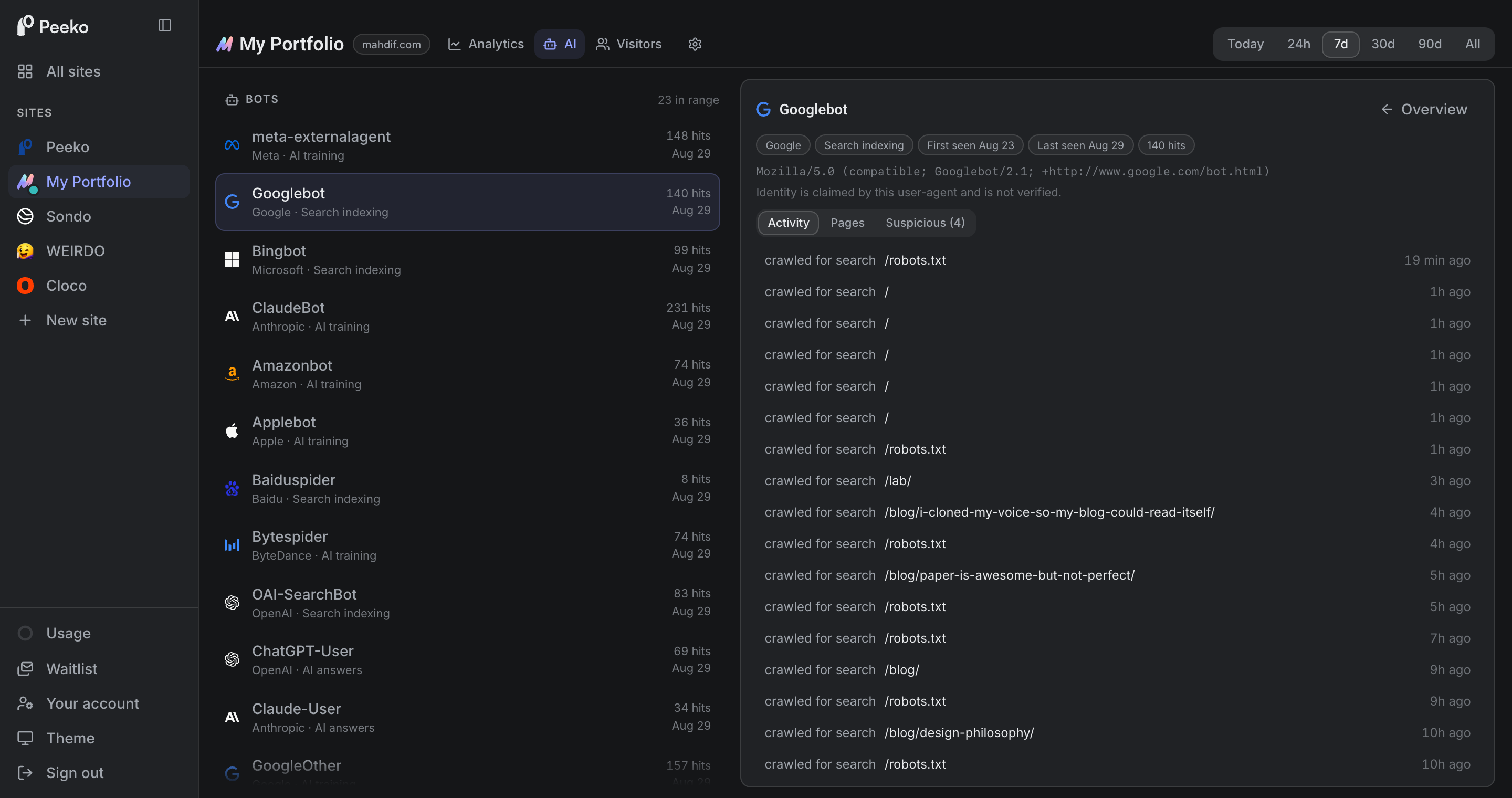This screenshot has height=798, width=1512.
Task: Click the Amazon logo on Amazonbot row
Action: (232, 374)
